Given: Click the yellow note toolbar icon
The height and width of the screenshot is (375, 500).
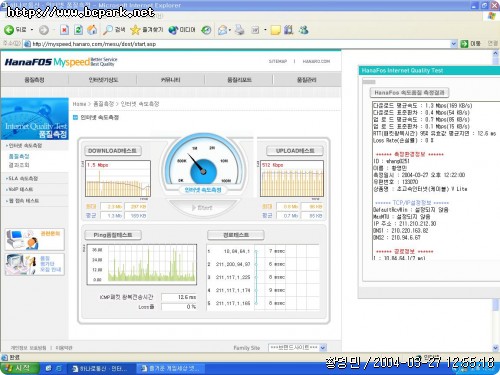Looking at the screenshot, I should click(275, 30).
